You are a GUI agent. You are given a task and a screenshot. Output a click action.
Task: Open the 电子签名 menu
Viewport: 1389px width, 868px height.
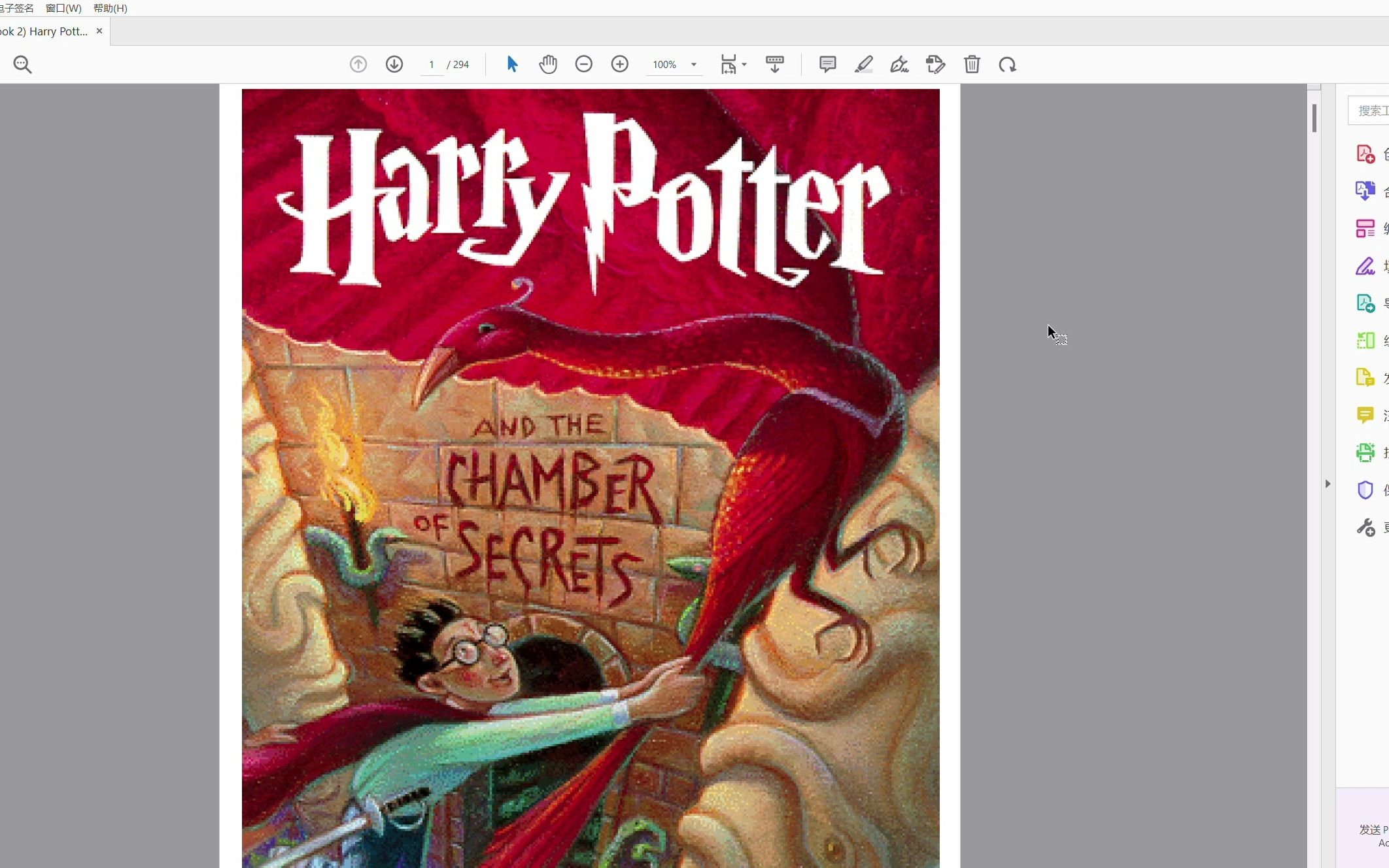click(x=16, y=8)
